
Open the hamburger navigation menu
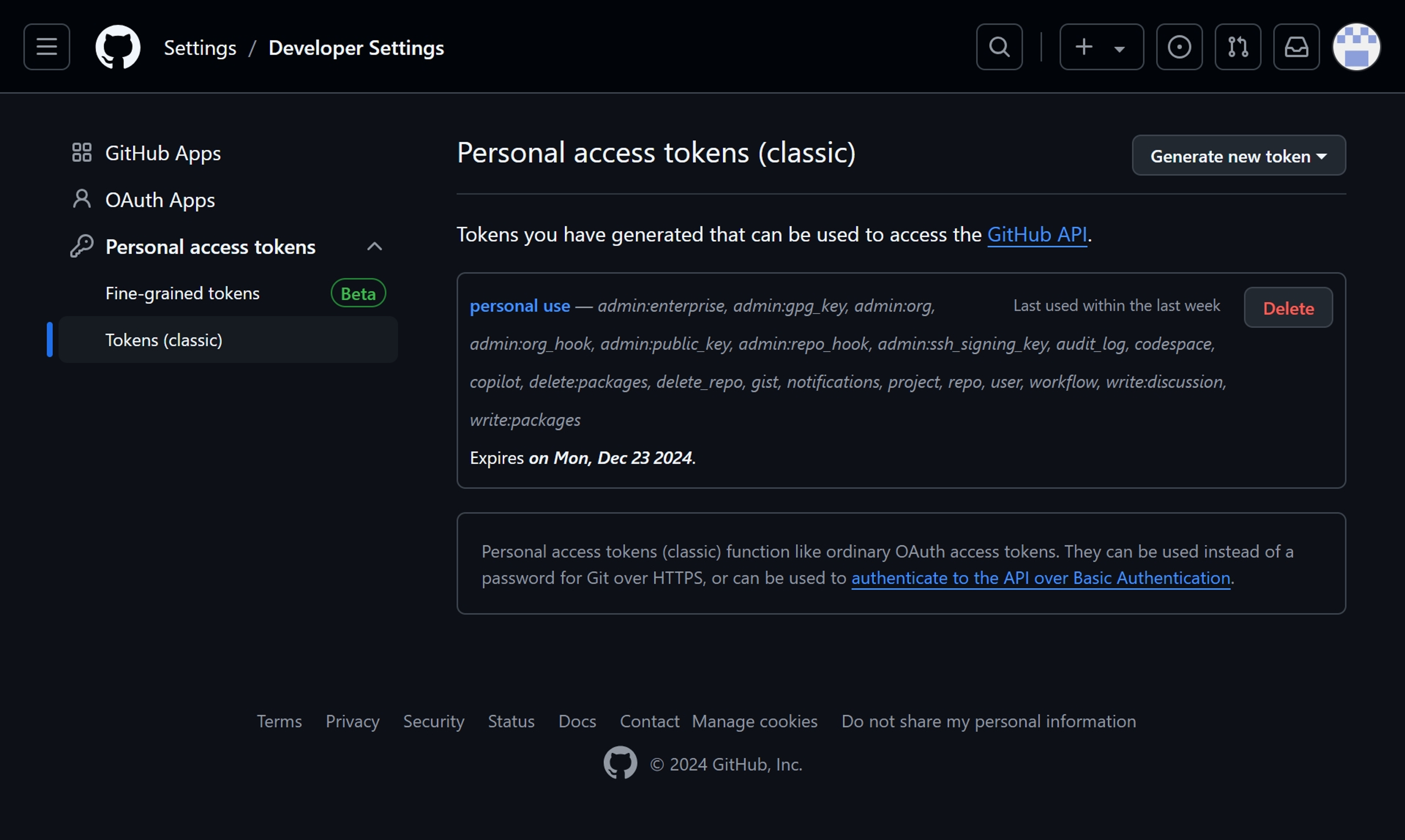(46, 47)
